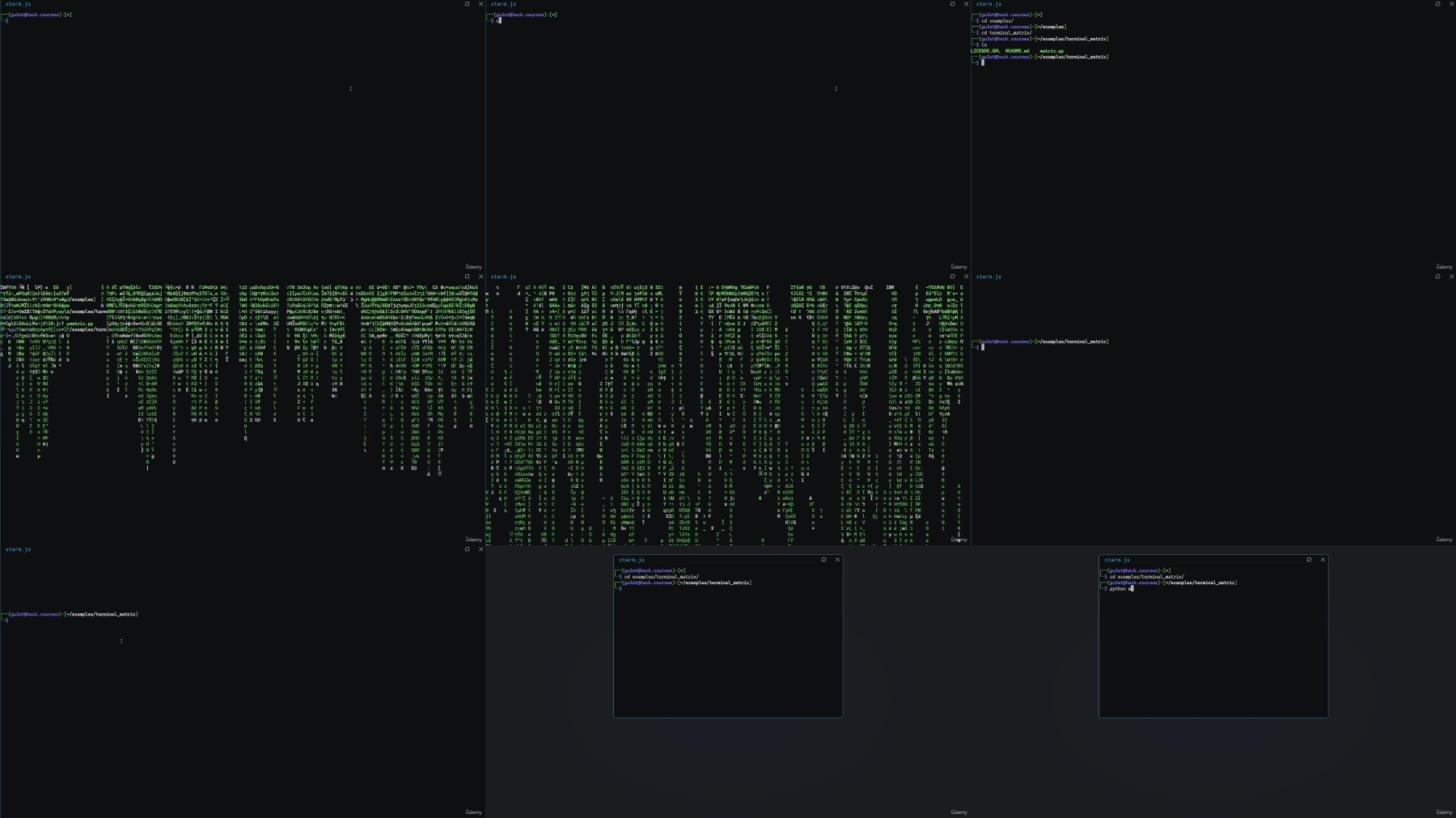Click the 'cd examples/' command line
This screenshot has width=1456, height=818.
(996, 21)
